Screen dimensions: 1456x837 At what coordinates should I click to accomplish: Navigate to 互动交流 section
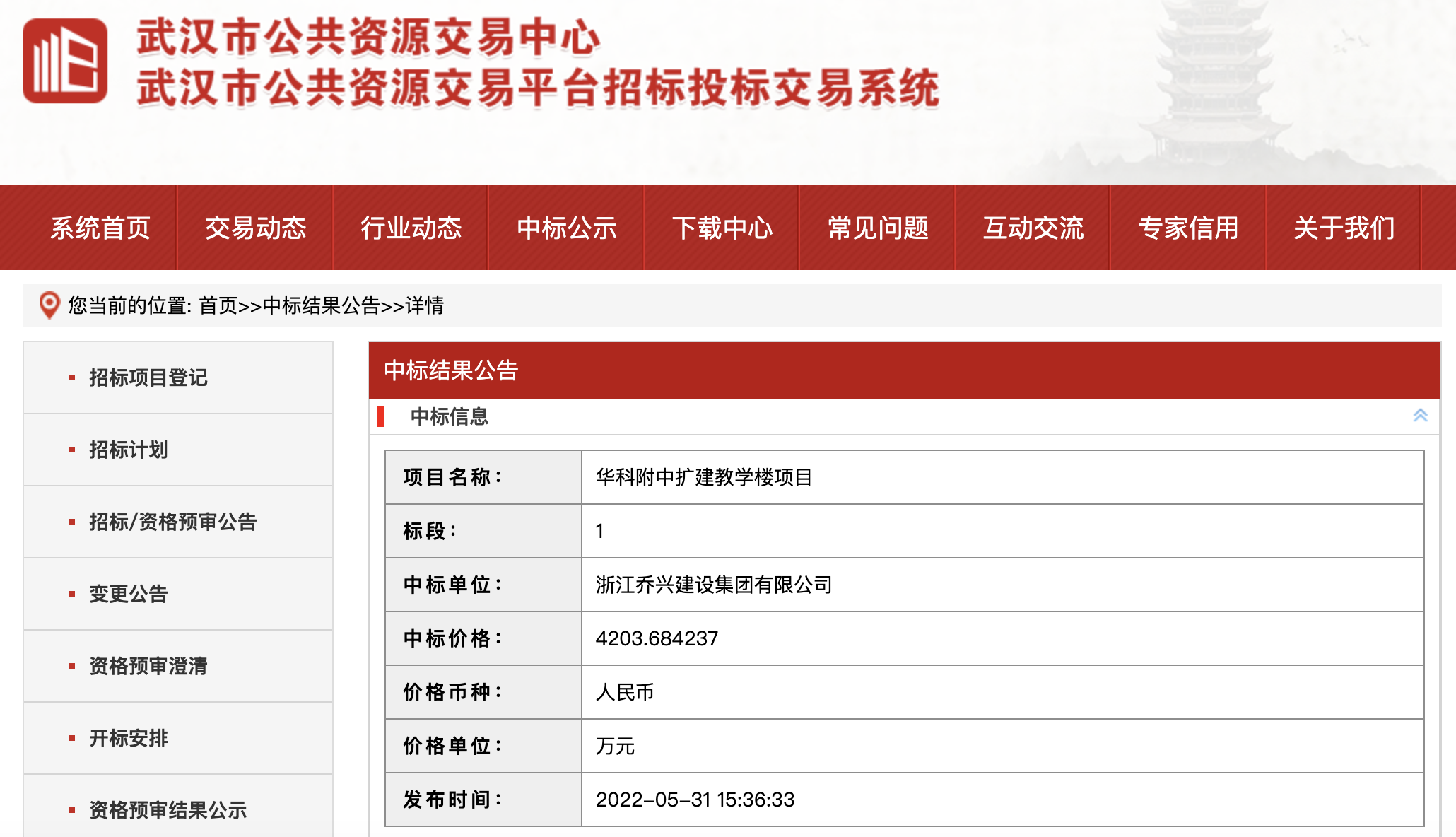[1033, 228]
